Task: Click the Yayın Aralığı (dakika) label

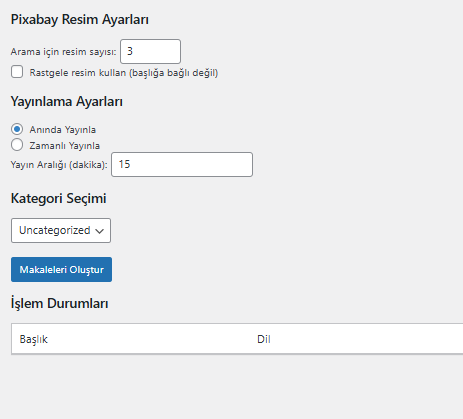Action: click(59, 165)
